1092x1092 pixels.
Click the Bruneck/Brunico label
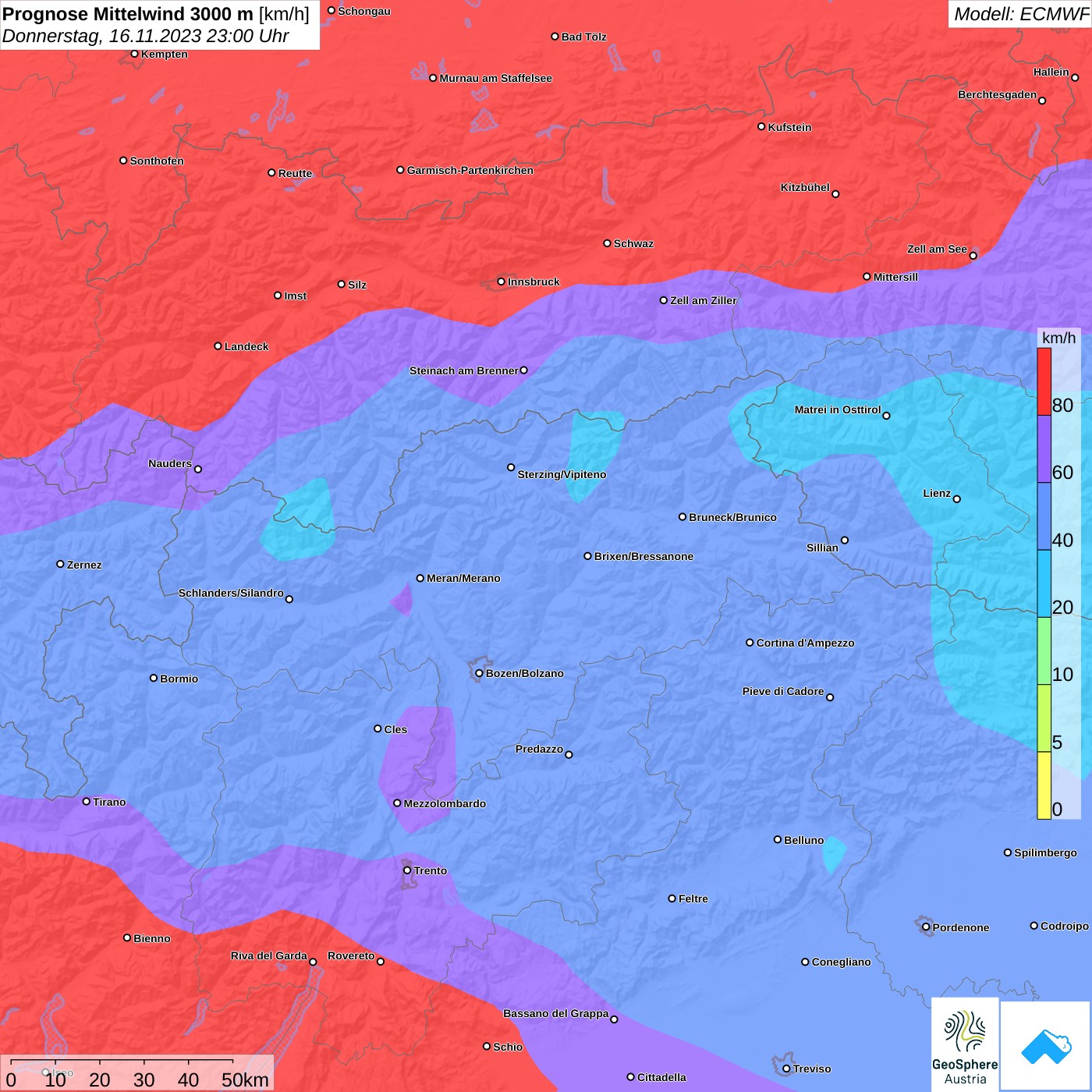coord(732,517)
